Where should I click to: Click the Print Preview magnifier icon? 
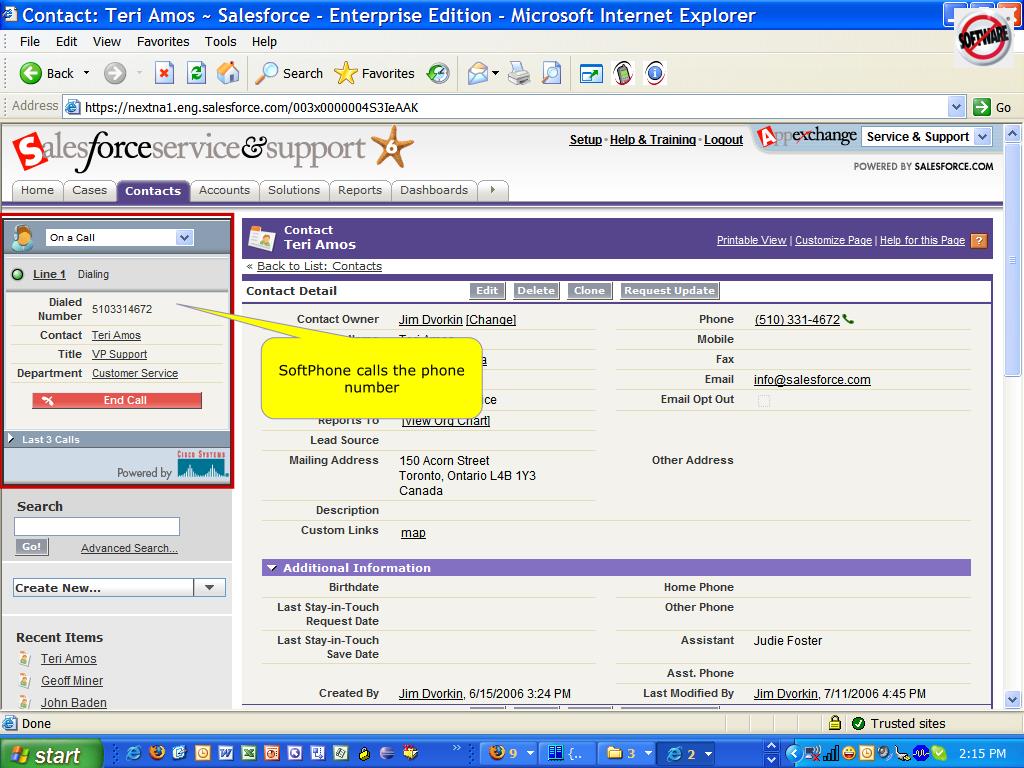[x=552, y=73]
